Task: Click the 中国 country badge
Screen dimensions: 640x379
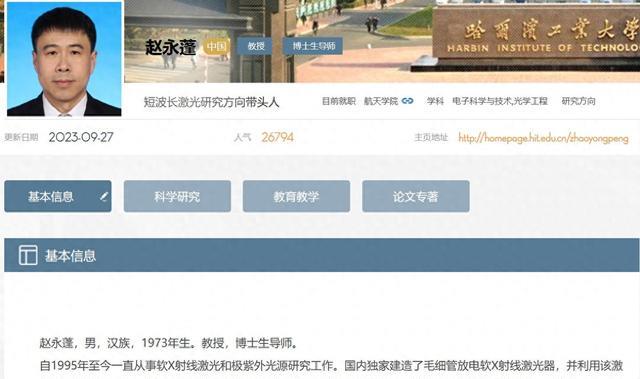Action: point(216,46)
